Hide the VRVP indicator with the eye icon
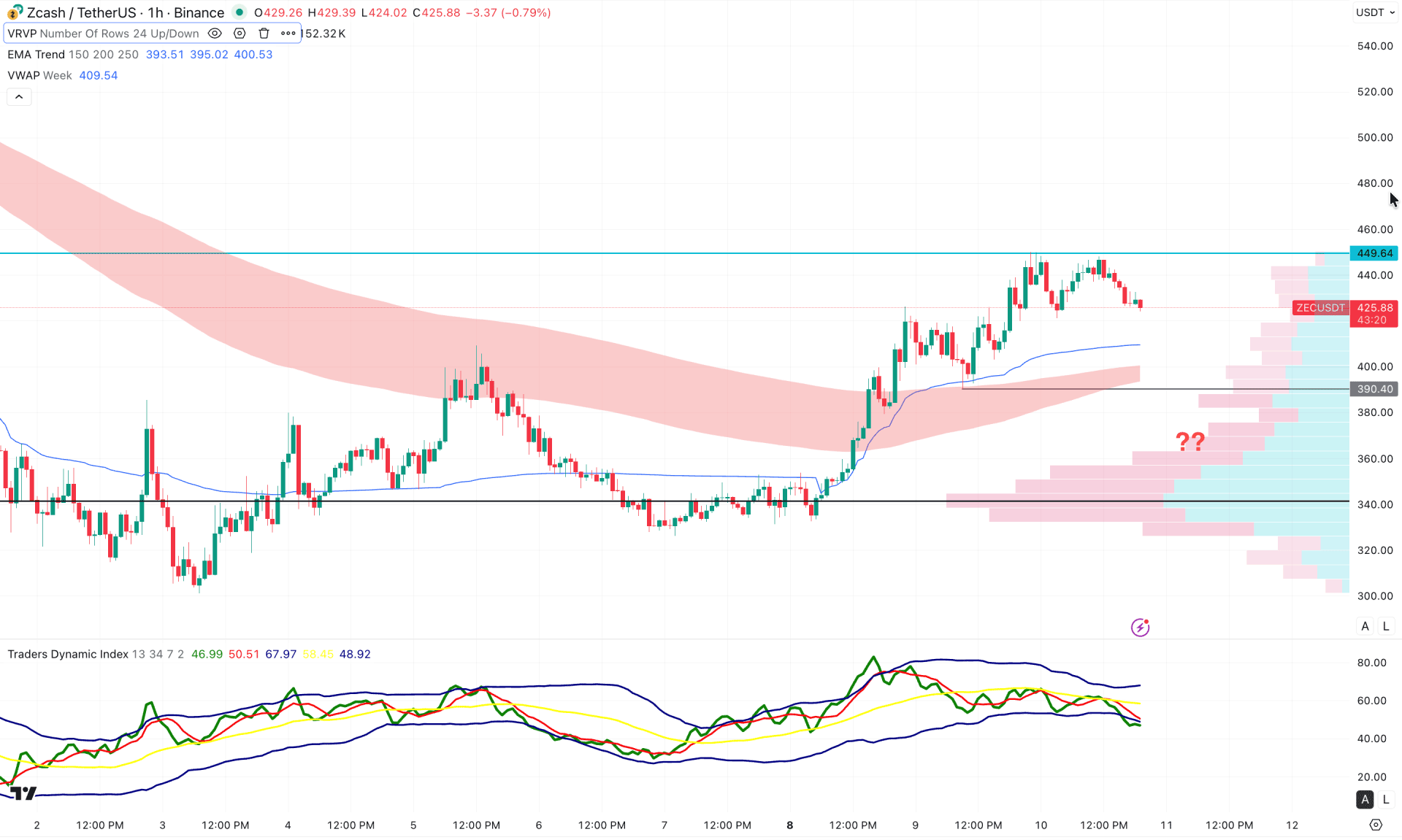 click(215, 34)
